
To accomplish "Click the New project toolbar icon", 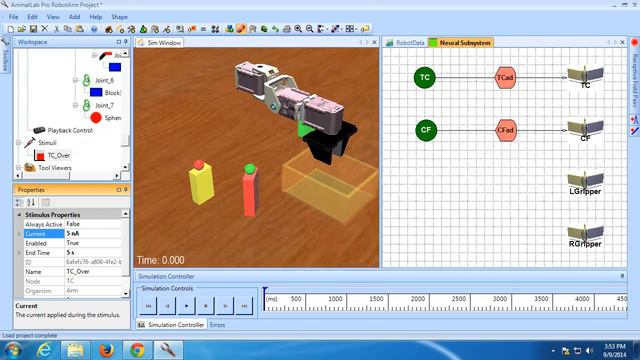I will [x=11, y=29].
